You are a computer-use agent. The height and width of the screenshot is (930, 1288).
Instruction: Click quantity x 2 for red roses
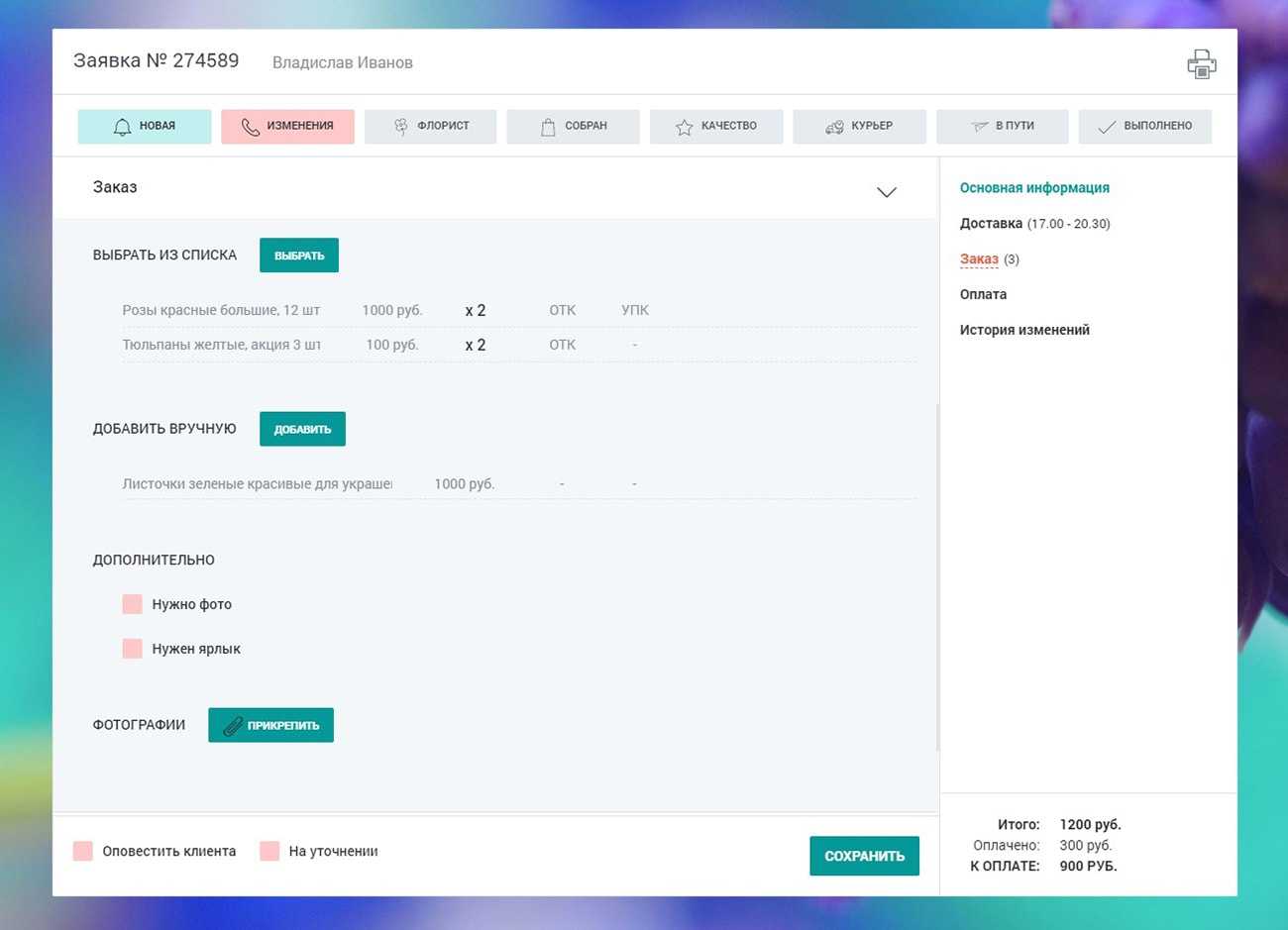coord(476,310)
